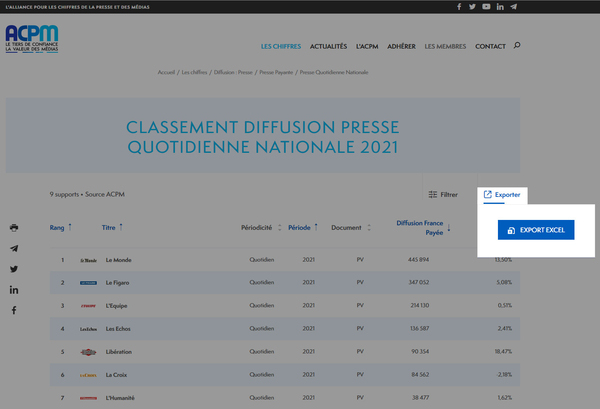Share on LinkedIn in left sidebar
The width and height of the screenshot is (600, 409).
click(x=14, y=290)
